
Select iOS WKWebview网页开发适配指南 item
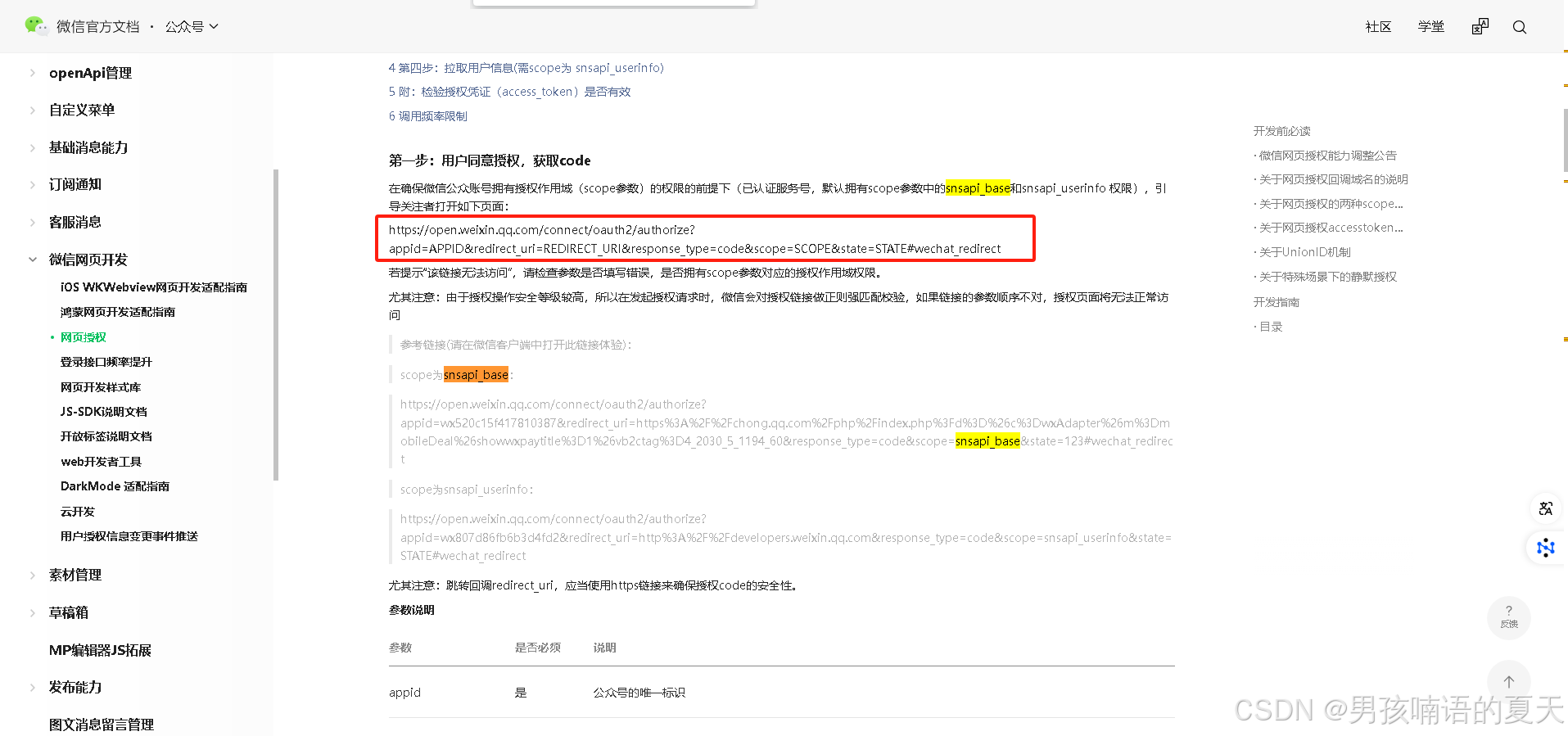point(153,287)
